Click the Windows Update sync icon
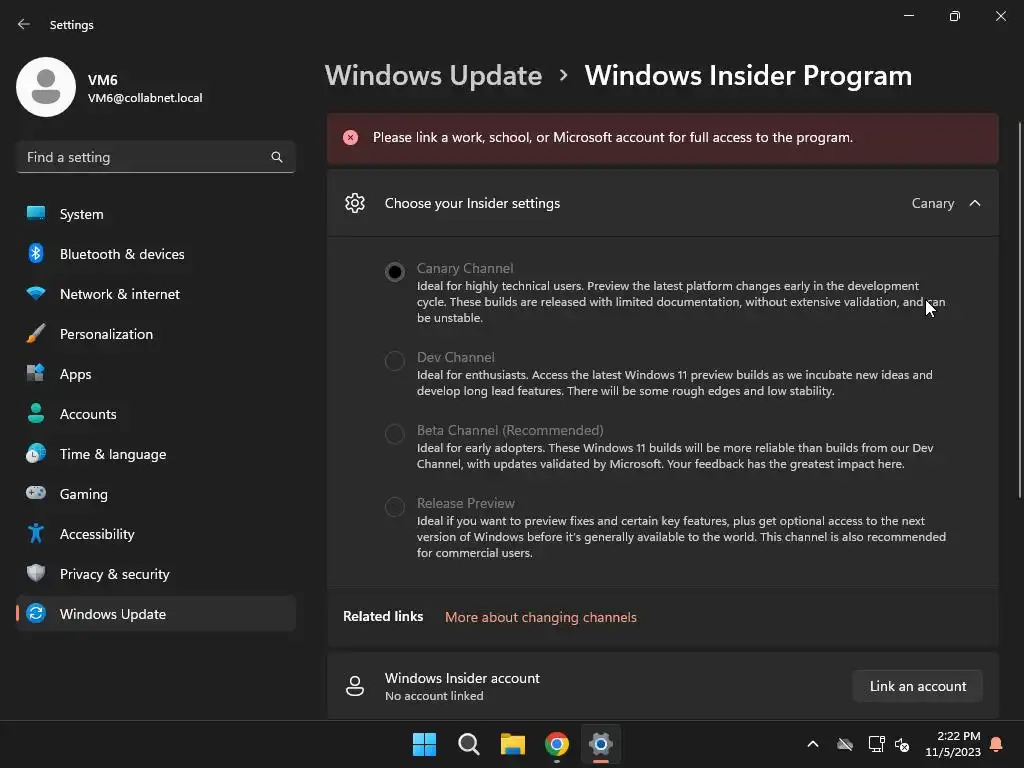This screenshot has width=1024, height=768. point(36,613)
